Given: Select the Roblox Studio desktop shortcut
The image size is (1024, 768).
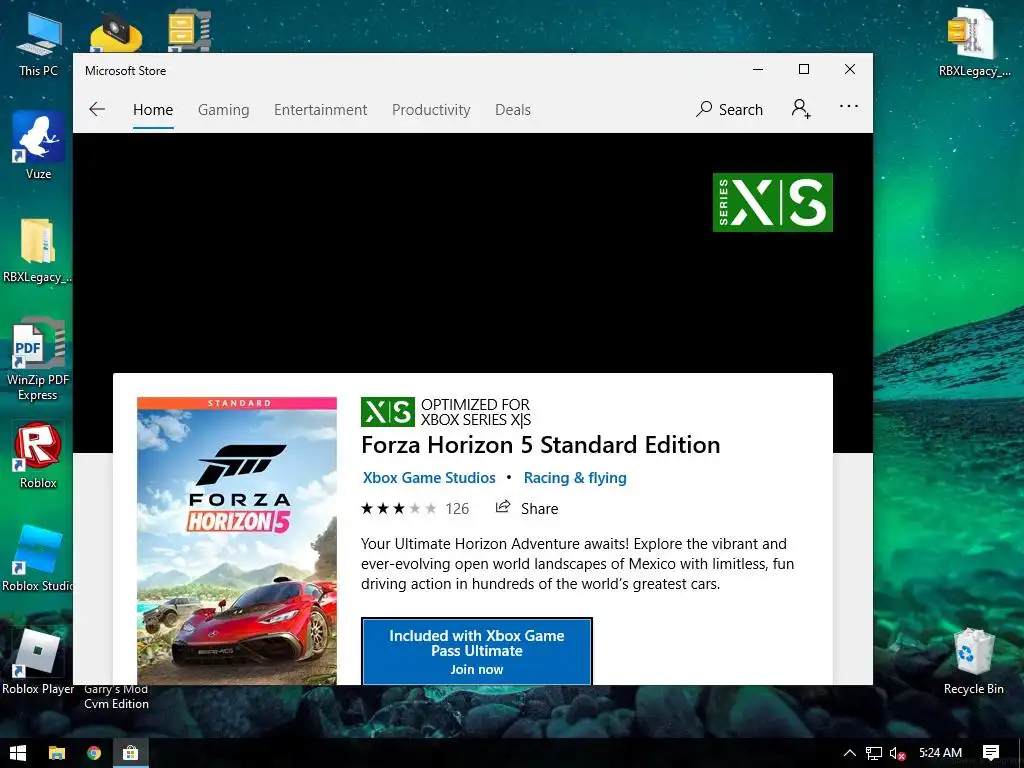Looking at the screenshot, I should pyautogui.click(x=38, y=559).
